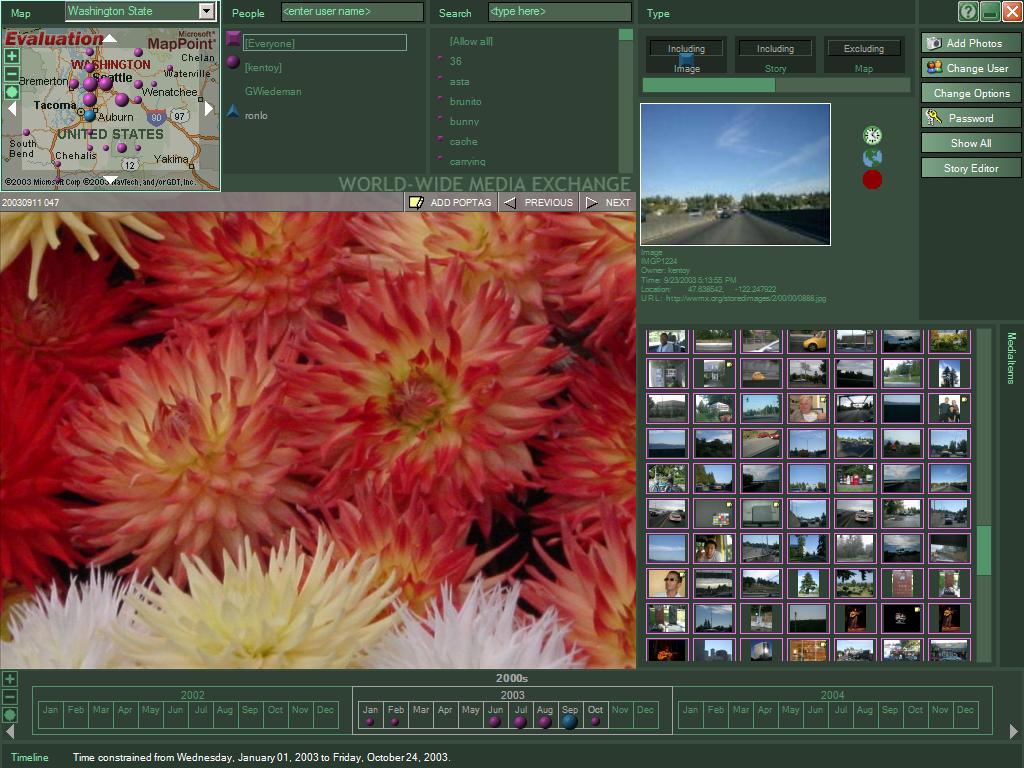
Task: Expand timeline backward with left arrow
Action: tap(10, 731)
